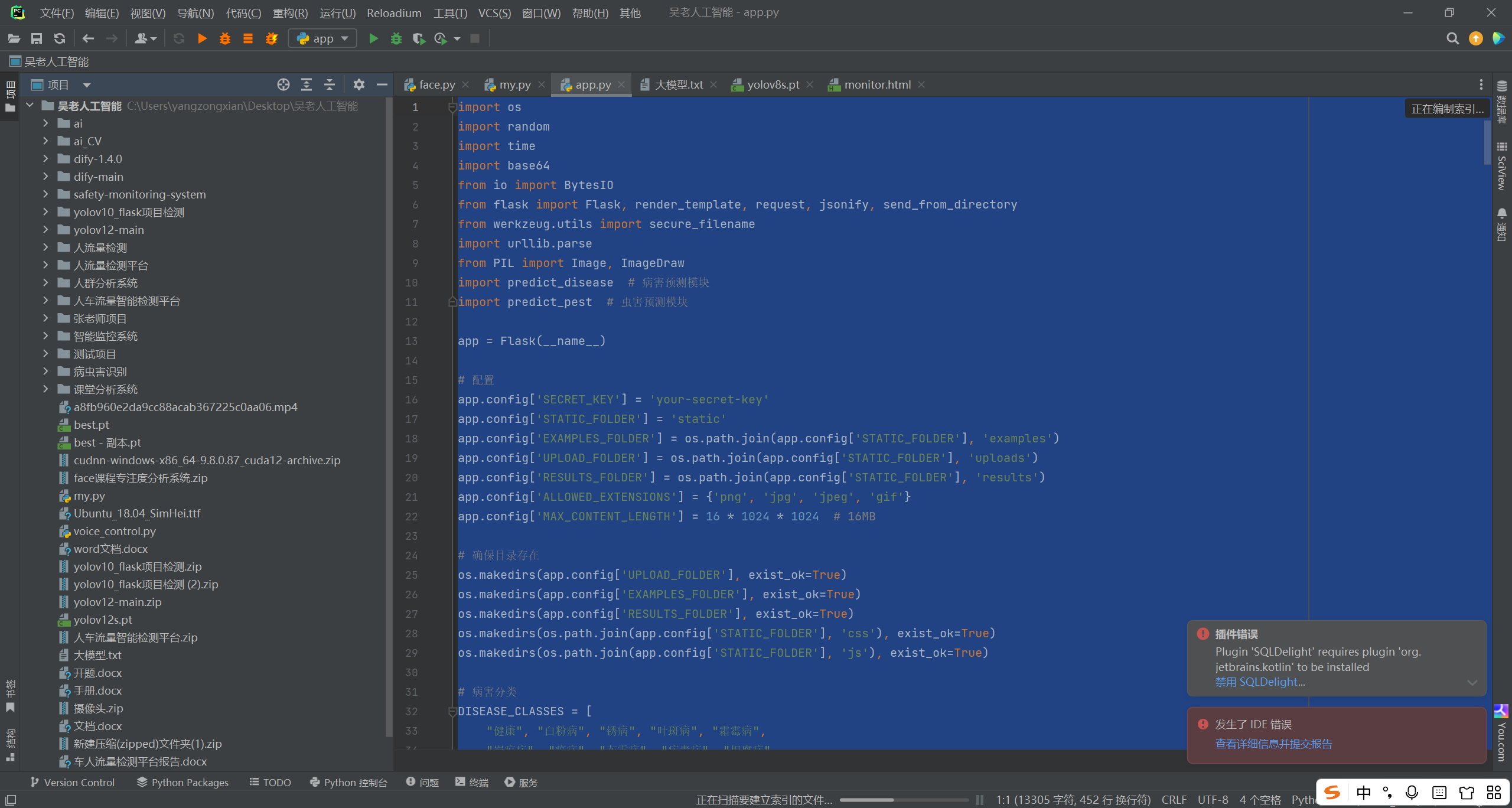Click the toolbar synchronize/reload icon
The image size is (1512, 808).
point(60,38)
